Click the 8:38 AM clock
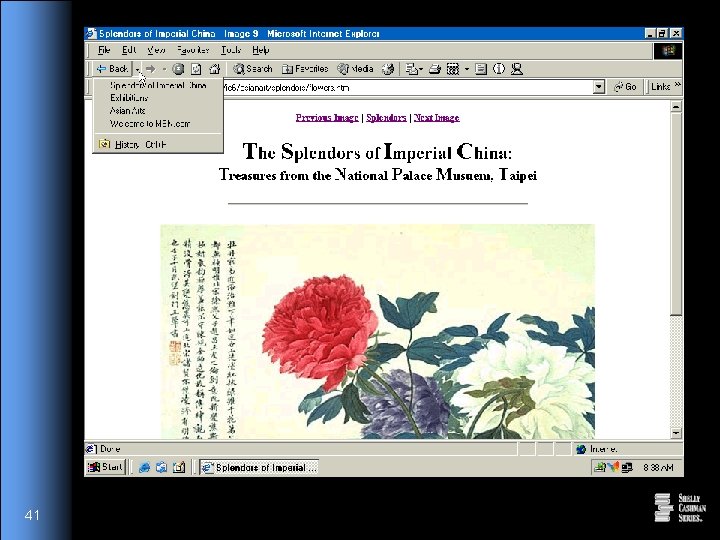Viewport: 720px width, 540px height. 658,468
